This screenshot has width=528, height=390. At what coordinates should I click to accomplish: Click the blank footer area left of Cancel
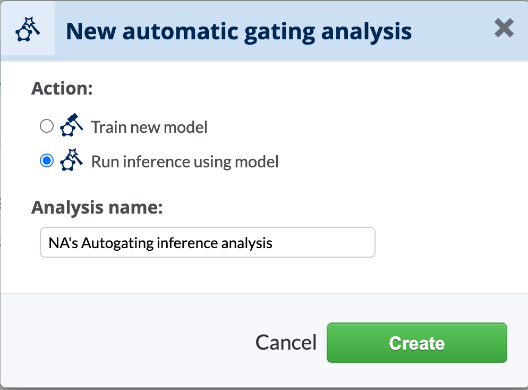tap(128, 343)
